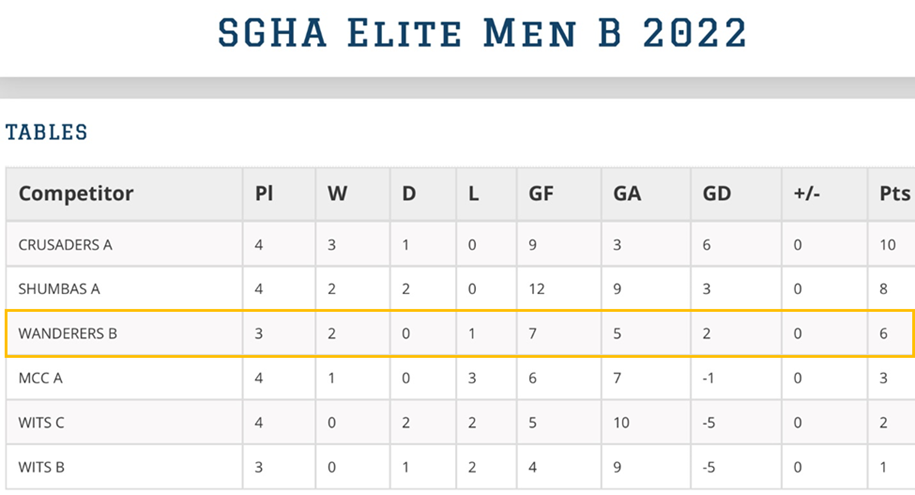915x495 pixels.
Task: Select the WITS C team name
Action: [x=41, y=423]
